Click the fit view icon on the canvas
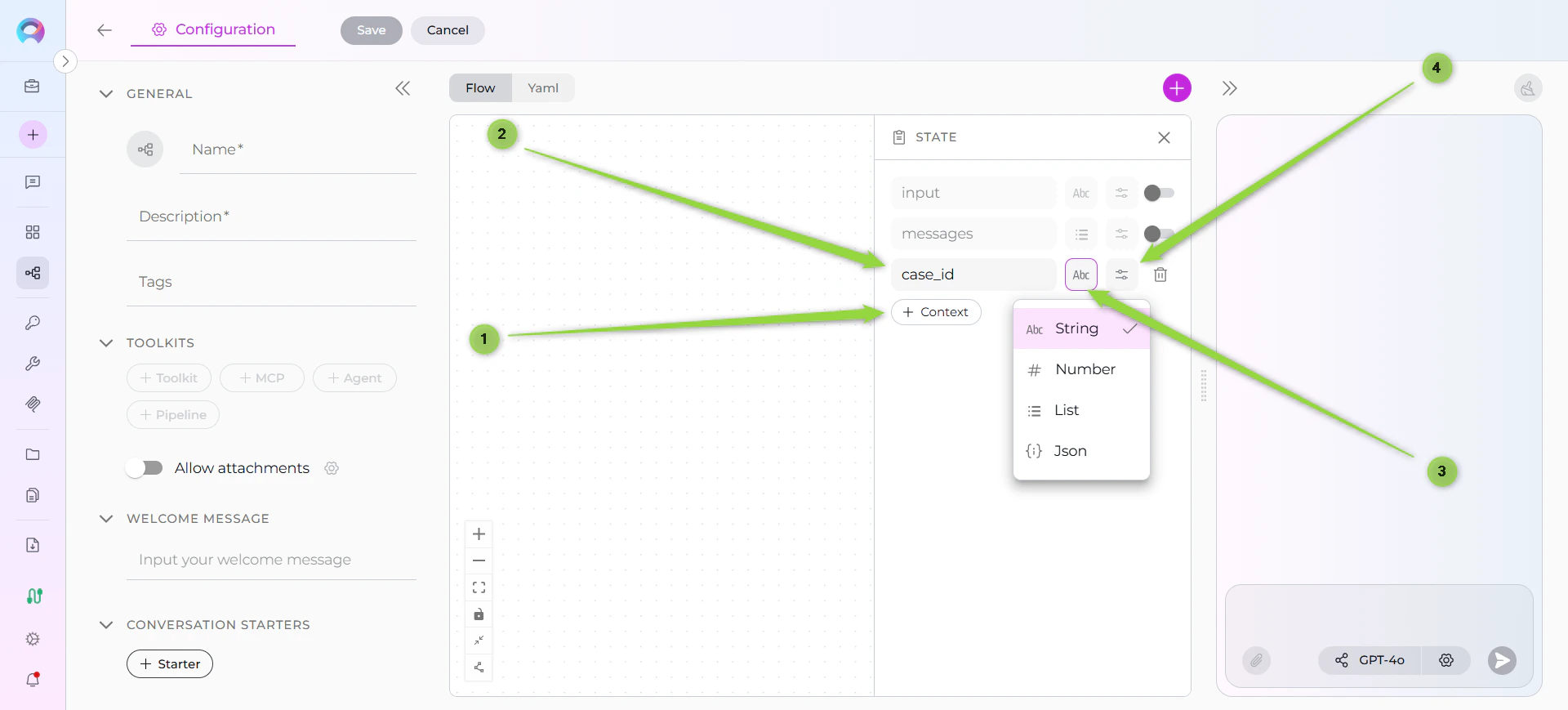 479,587
